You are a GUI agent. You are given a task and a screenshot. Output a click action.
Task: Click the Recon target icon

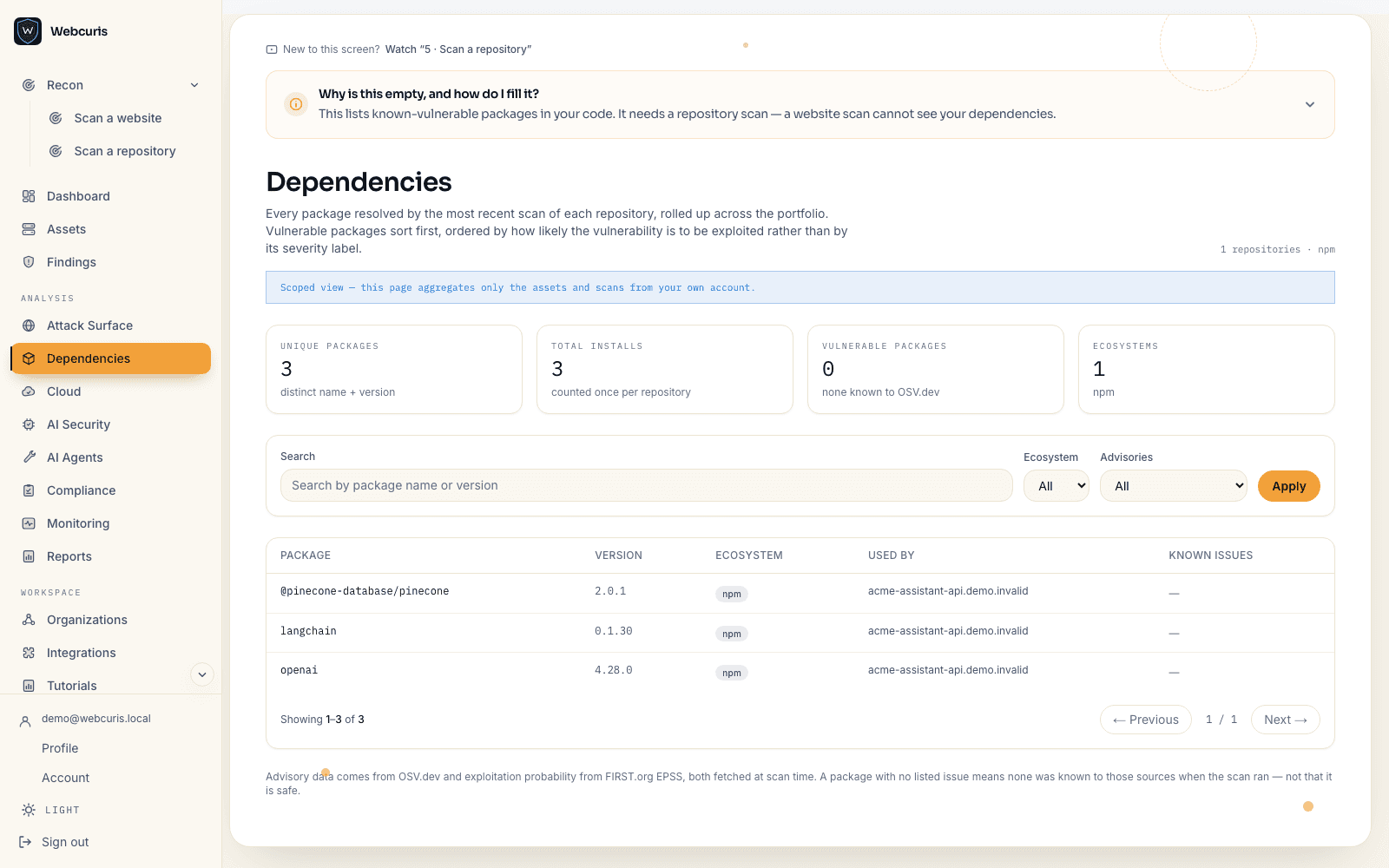click(29, 85)
